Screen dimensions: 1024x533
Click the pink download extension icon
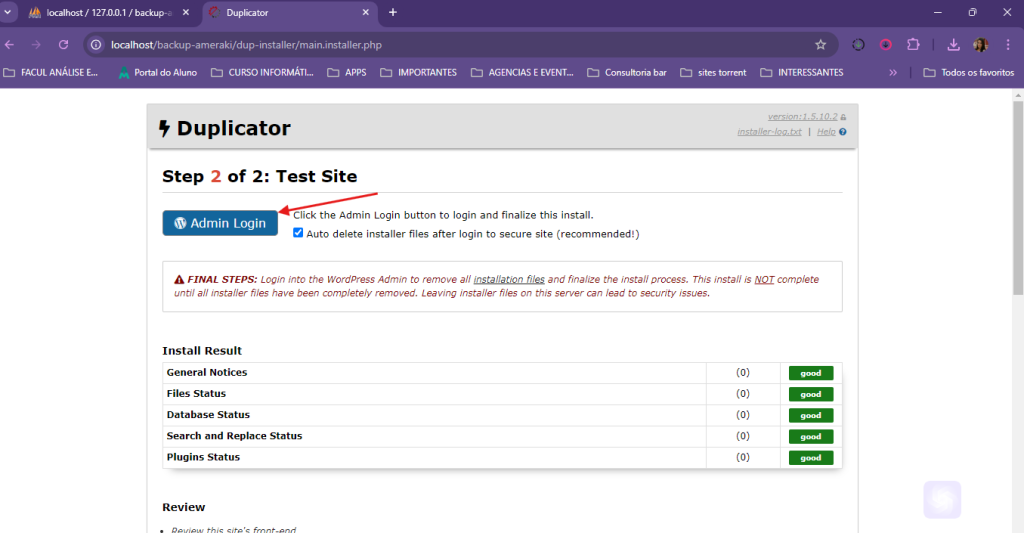[886, 45]
